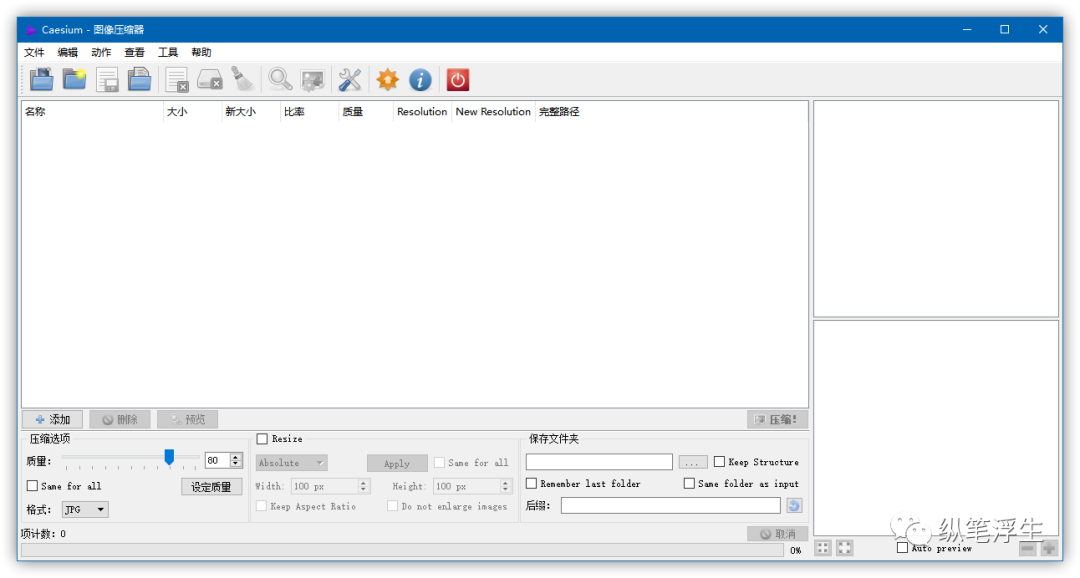Viewport: 1080px width, 578px height.
Task: Open the 动作 menu
Action: [x=101, y=52]
